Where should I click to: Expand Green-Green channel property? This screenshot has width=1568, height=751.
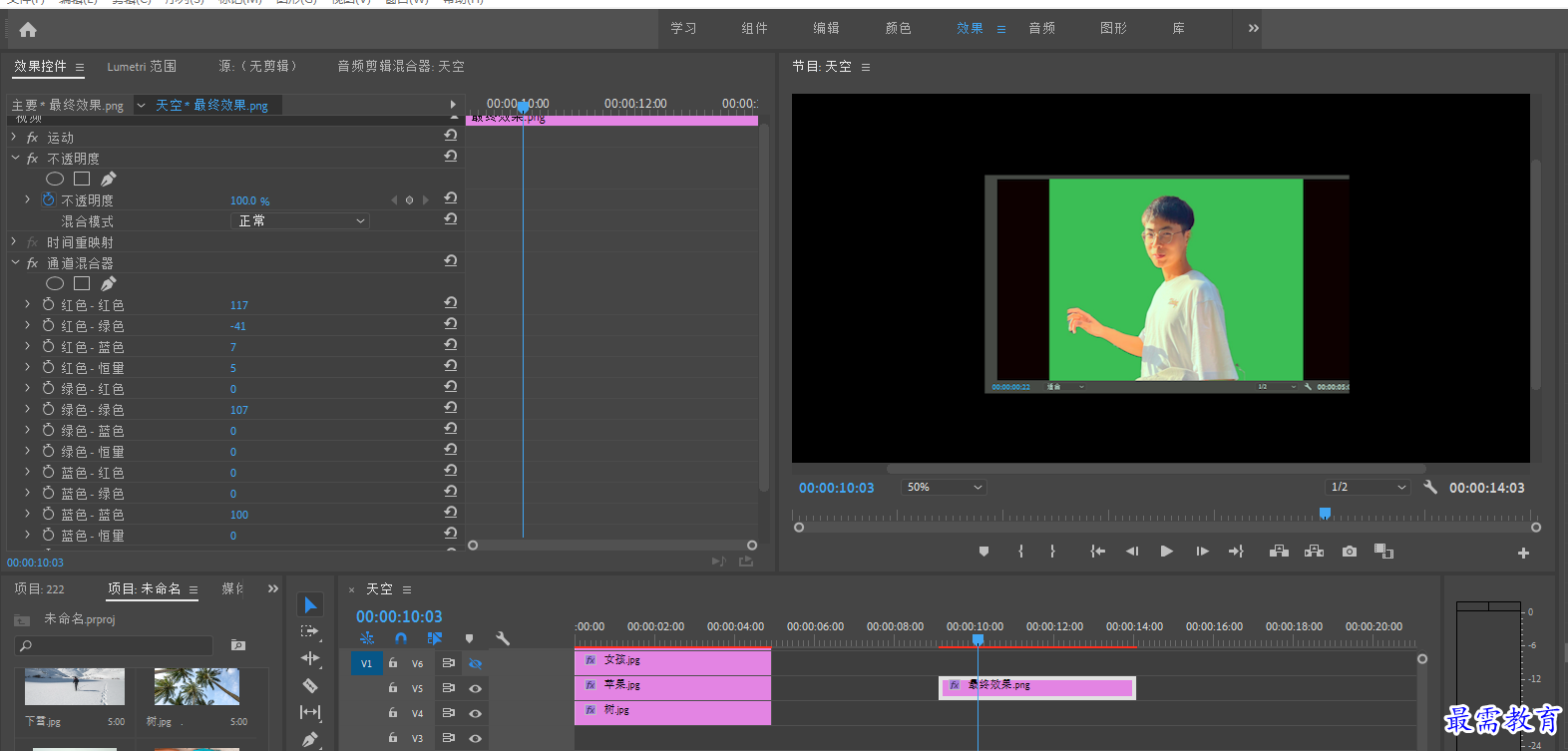[x=28, y=409]
